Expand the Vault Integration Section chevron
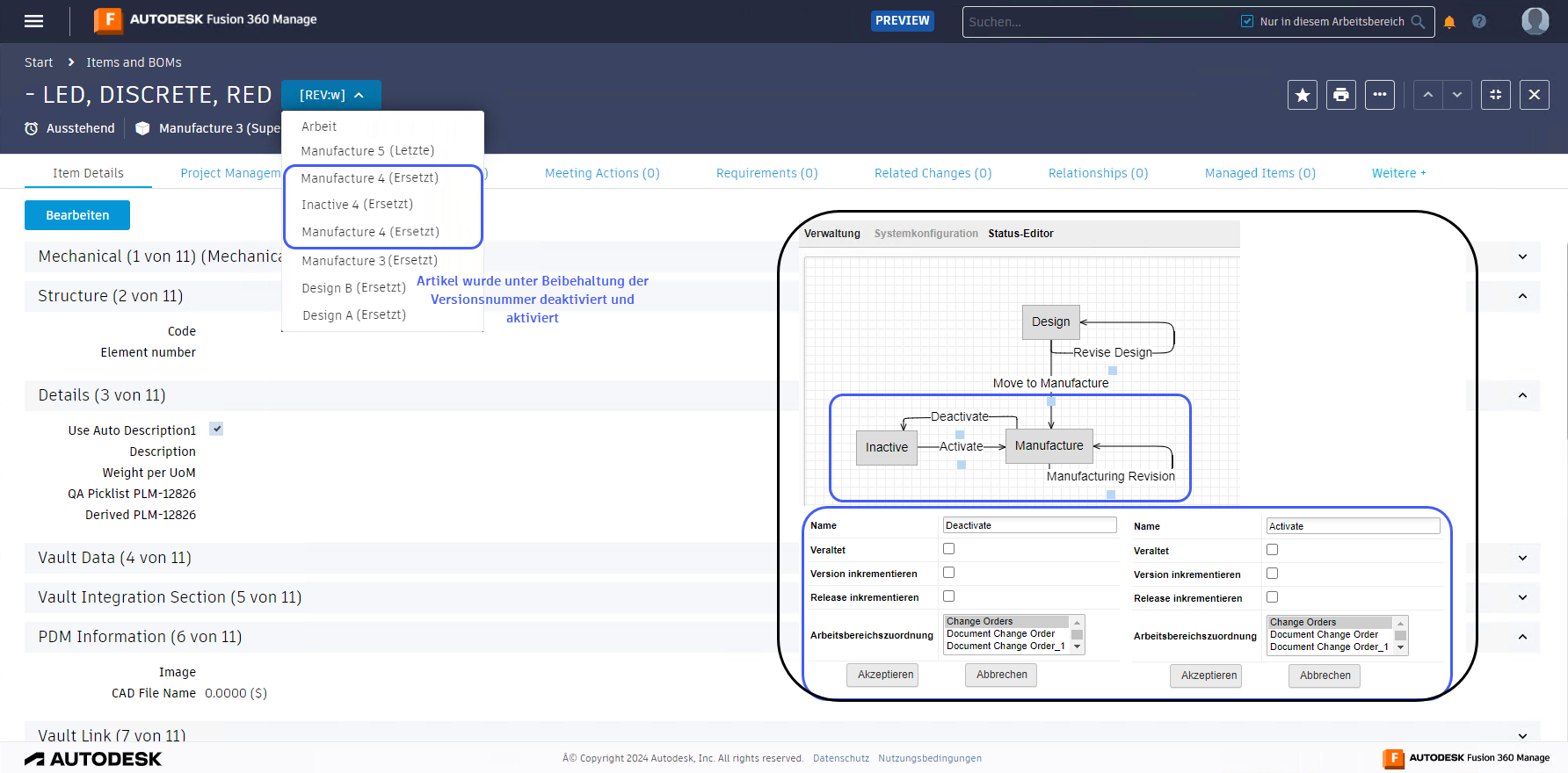The image size is (1568, 773). [x=1522, y=597]
